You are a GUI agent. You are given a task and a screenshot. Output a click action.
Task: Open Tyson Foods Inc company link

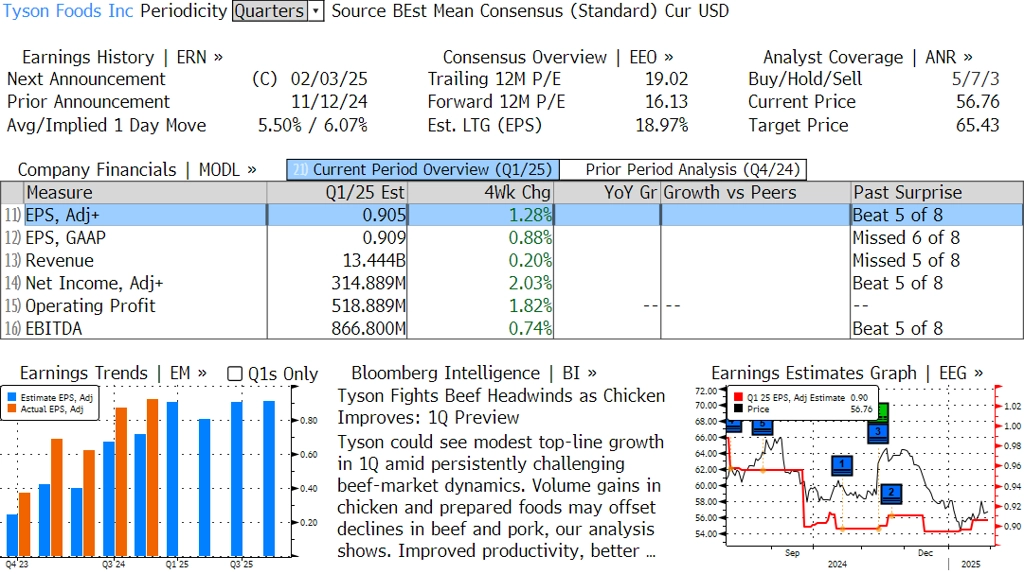tap(68, 11)
